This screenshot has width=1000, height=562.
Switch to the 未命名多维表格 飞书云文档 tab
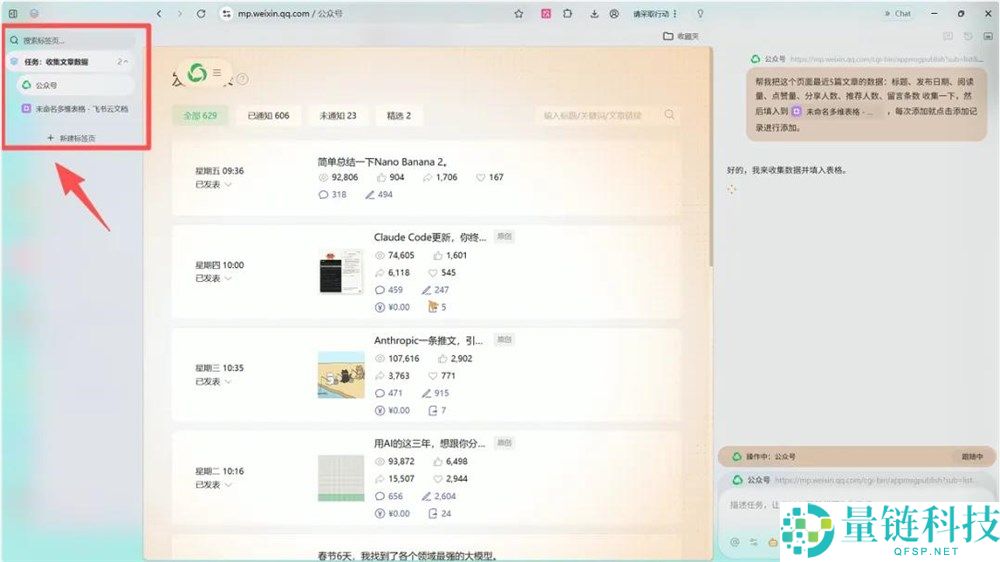[75, 109]
